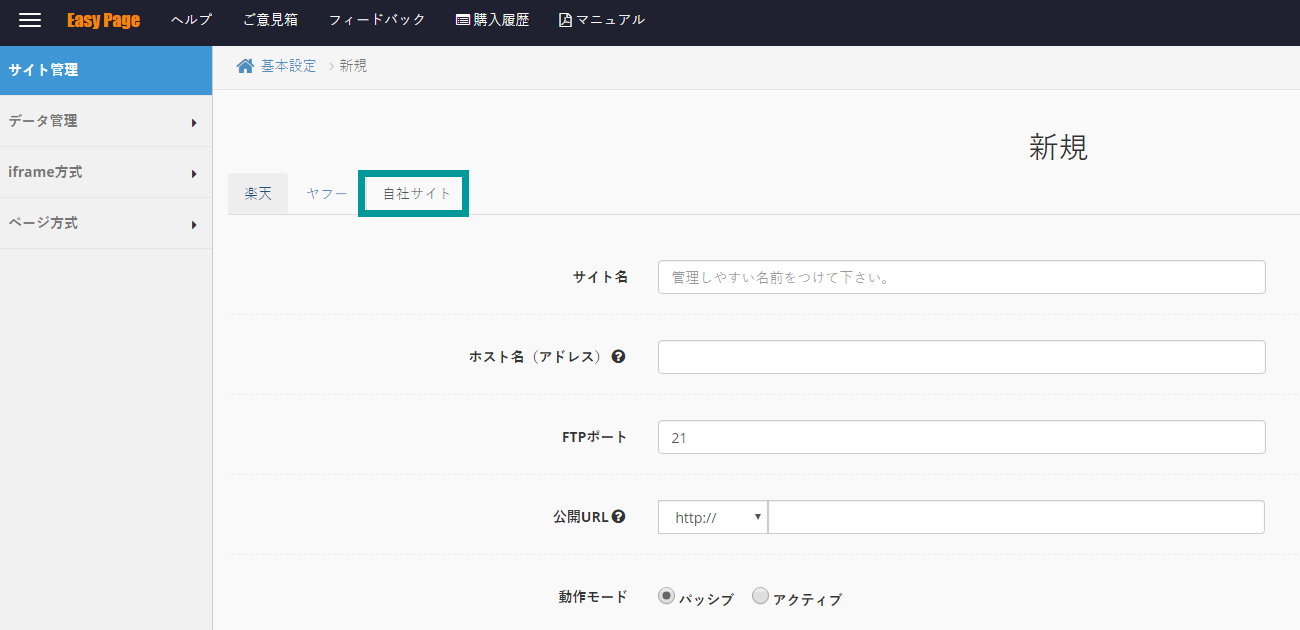Open the iframe方式 sidebar item

(106, 172)
